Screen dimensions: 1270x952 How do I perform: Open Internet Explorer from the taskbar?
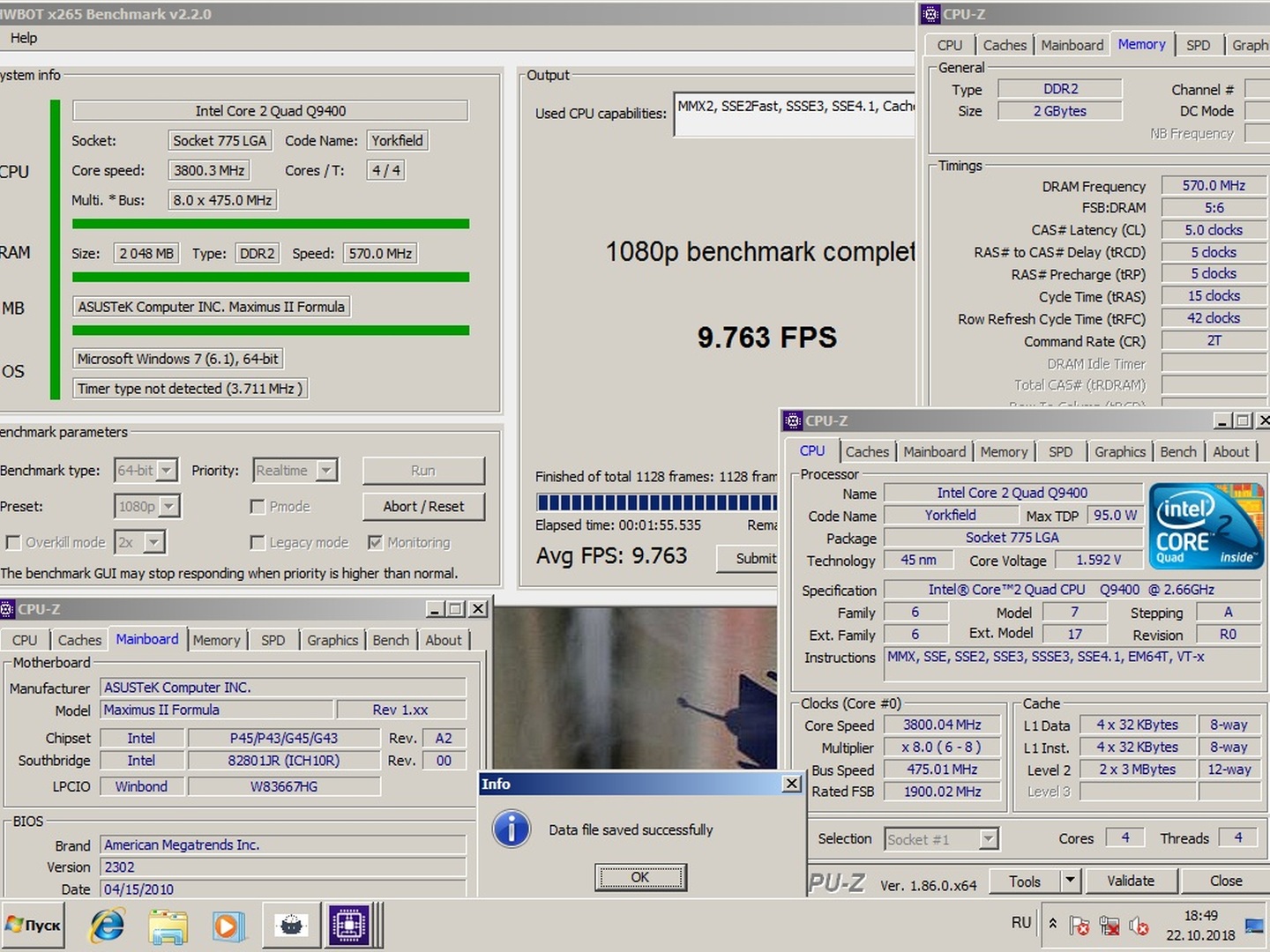pyautogui.click(x=108, y=926)
